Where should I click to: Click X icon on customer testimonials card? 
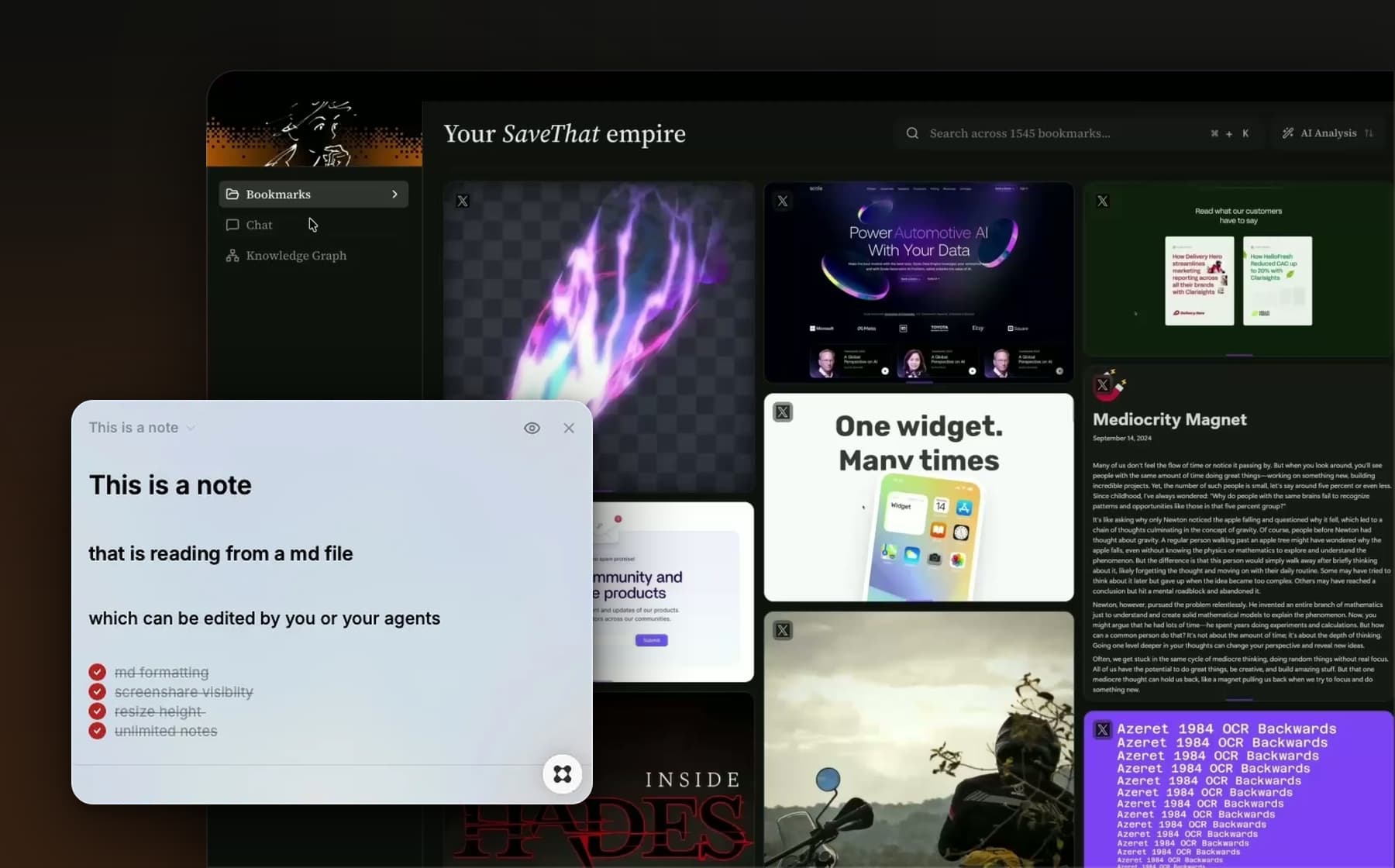(x=1103, y=201)
